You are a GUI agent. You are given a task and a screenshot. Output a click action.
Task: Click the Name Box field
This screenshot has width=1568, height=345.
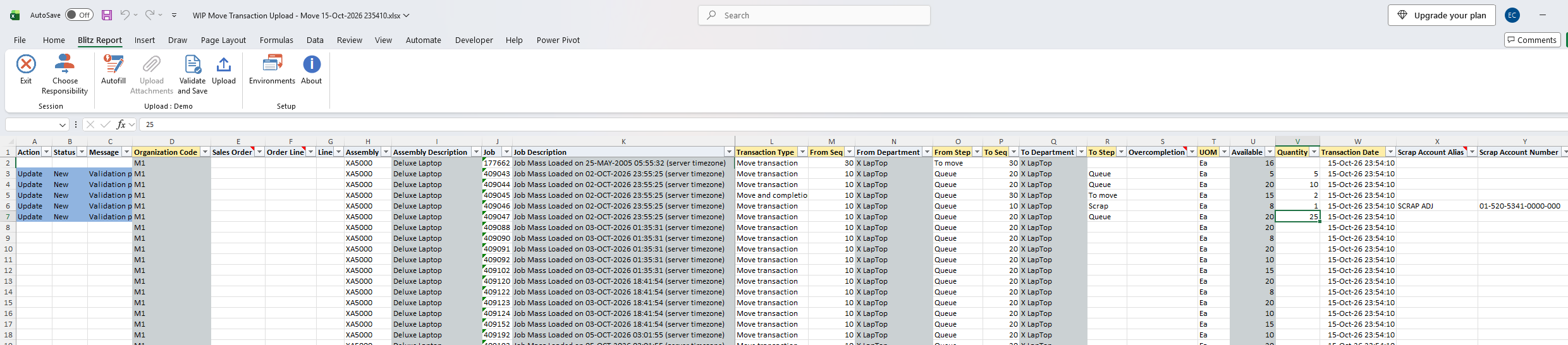click(32, 124)
